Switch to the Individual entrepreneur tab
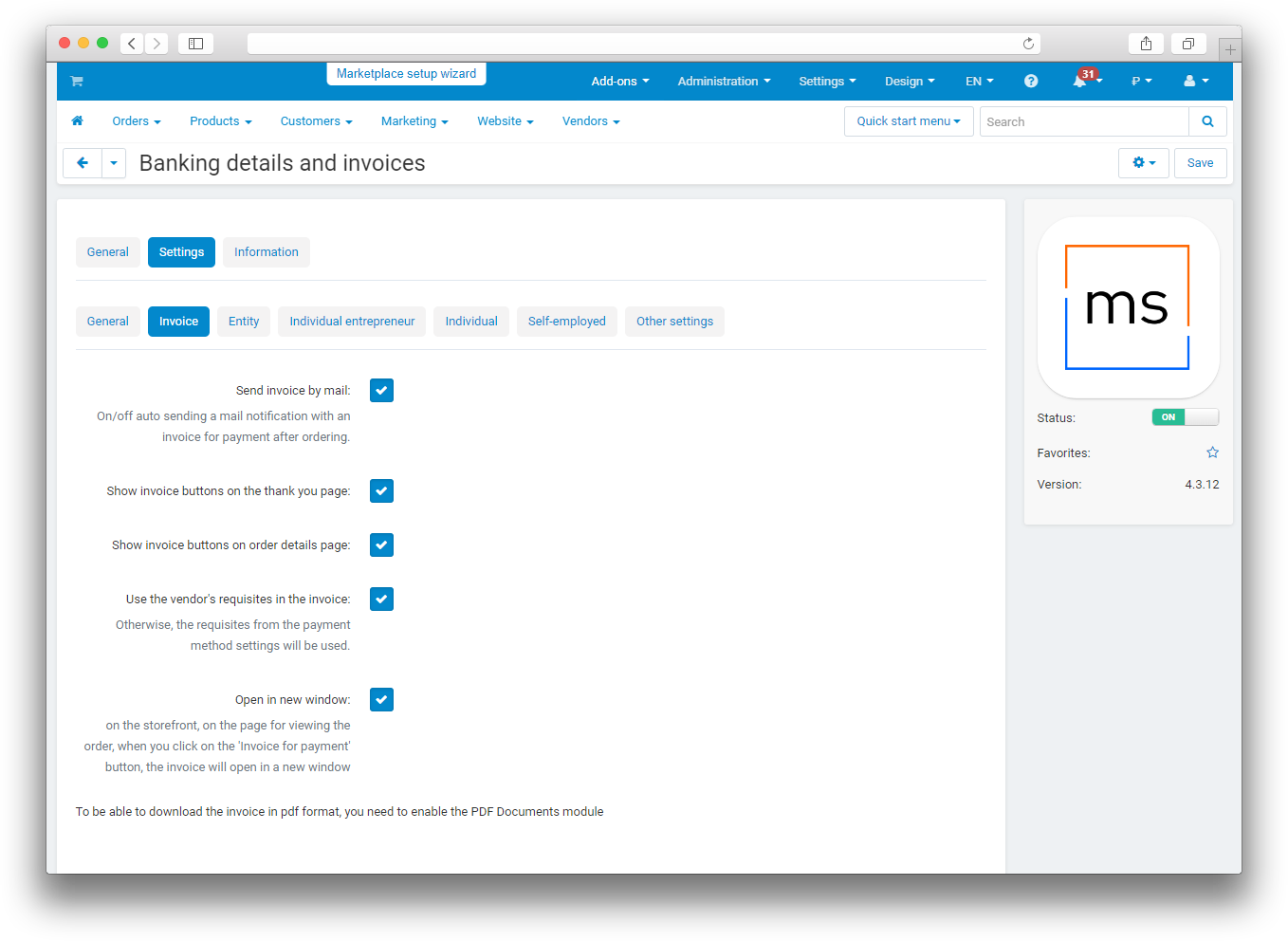The width and height of the screenshot is (1288, 941). (352, 322)
